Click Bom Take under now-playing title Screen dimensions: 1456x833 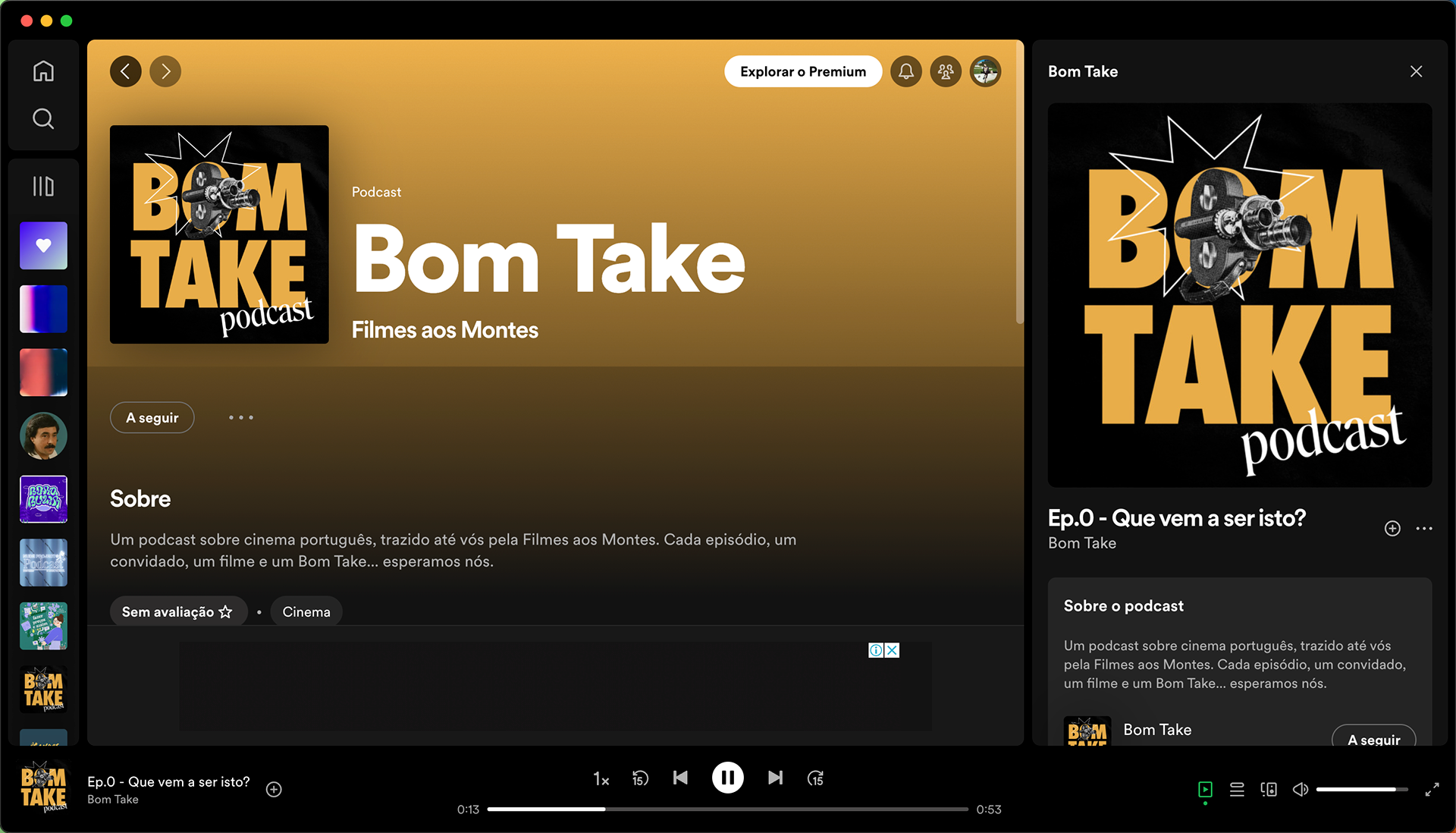(x=113, y=800)
